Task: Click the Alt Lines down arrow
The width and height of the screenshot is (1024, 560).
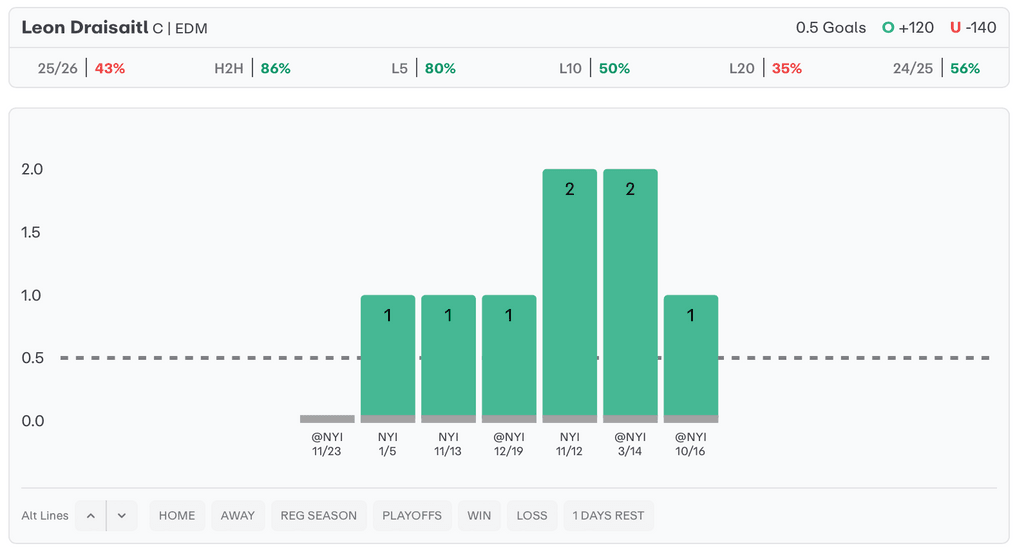Action: pyautogui.click(x=121, y=516)
